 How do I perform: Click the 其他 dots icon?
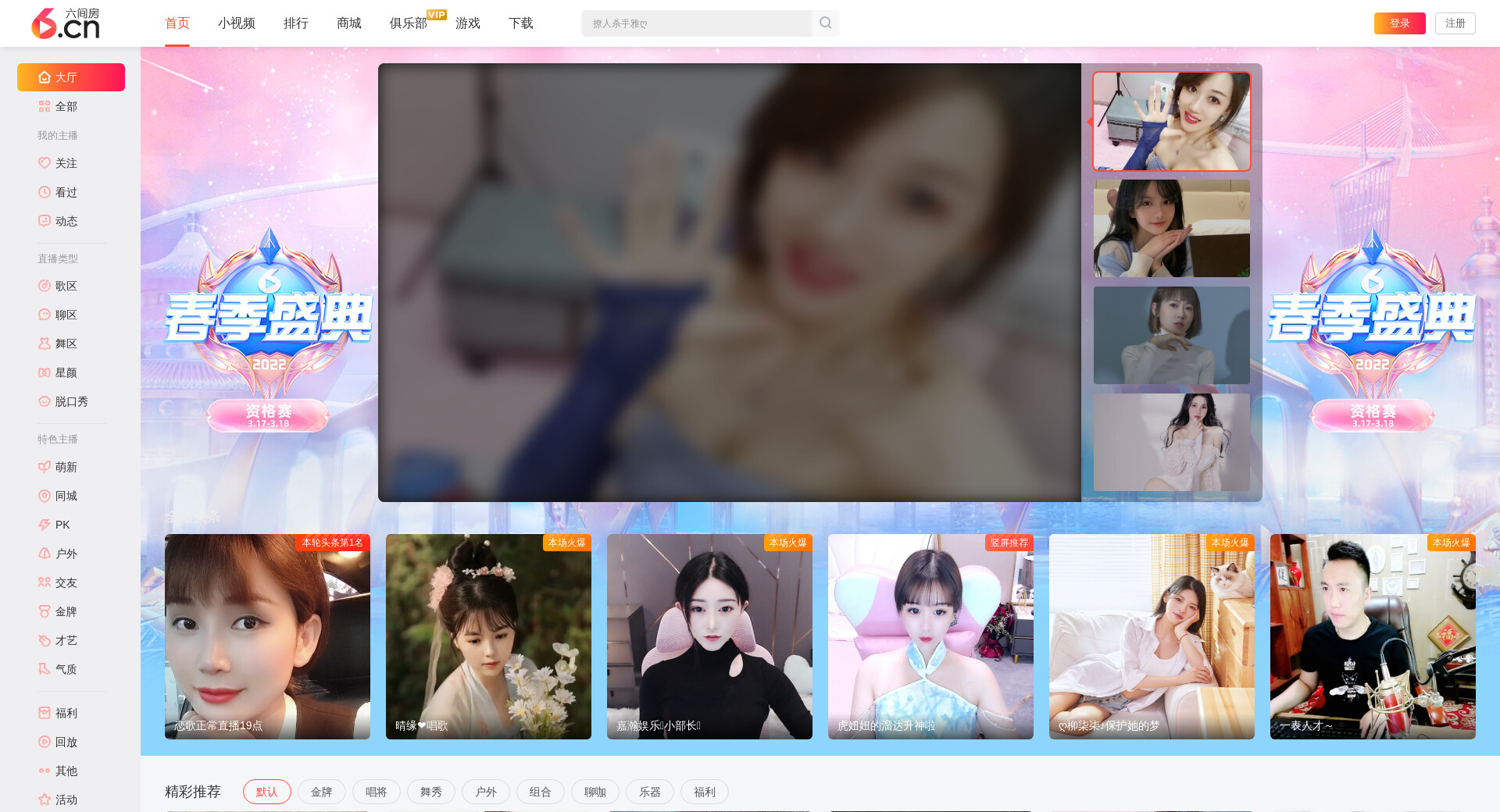coord(45,771)
